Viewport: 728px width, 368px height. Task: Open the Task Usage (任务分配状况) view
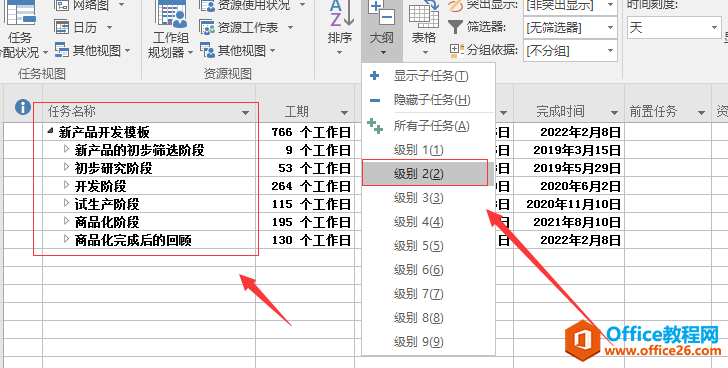tap(21, 30)
